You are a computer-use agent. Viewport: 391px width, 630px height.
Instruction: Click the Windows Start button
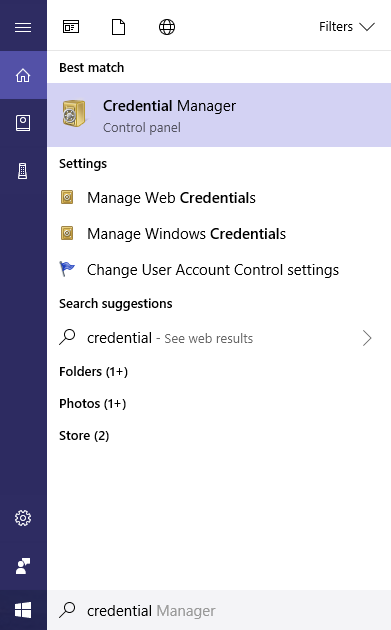(x=23, y=610)
